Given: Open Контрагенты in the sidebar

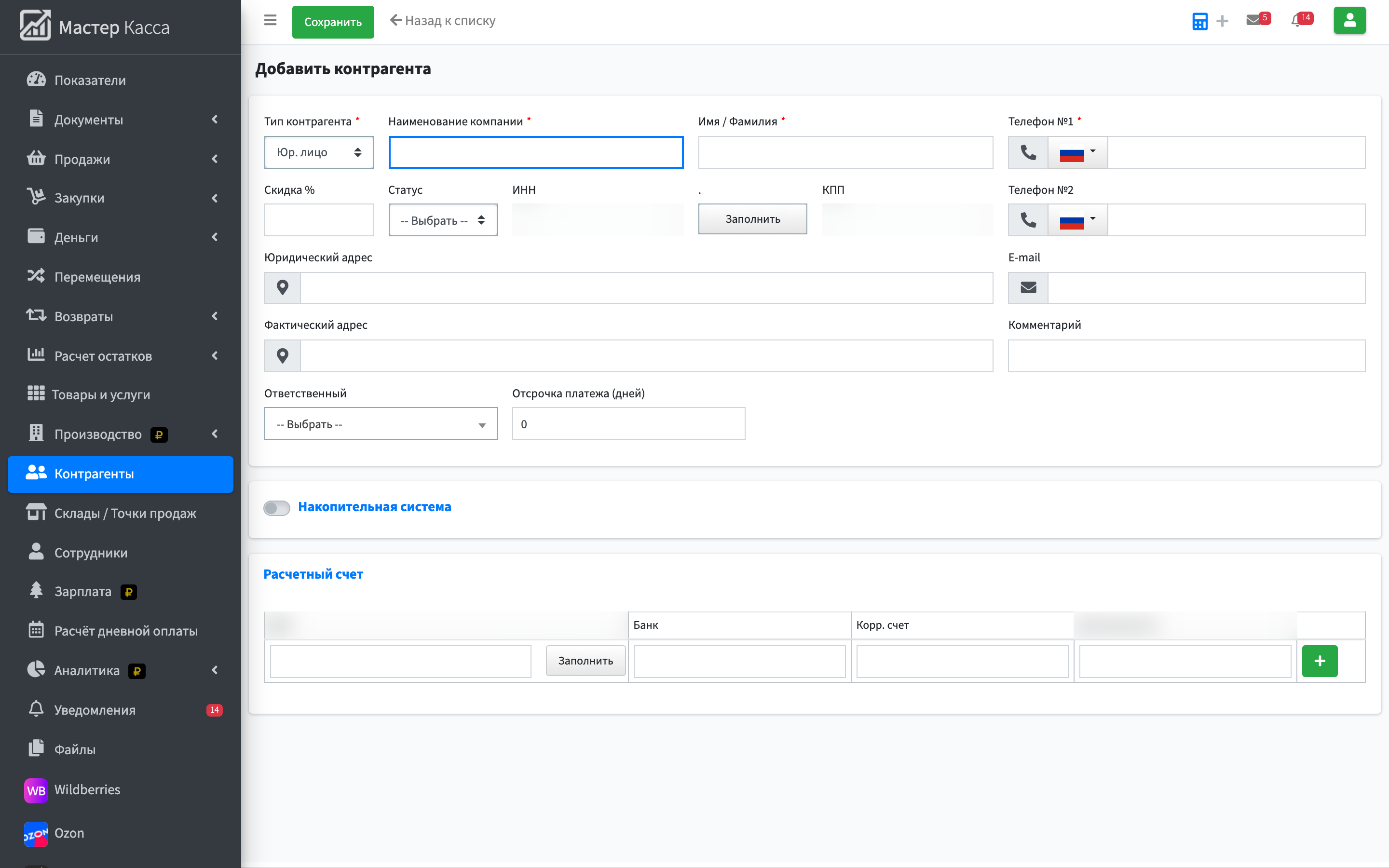Looking at the screenshot, I should tap(121, 474).
